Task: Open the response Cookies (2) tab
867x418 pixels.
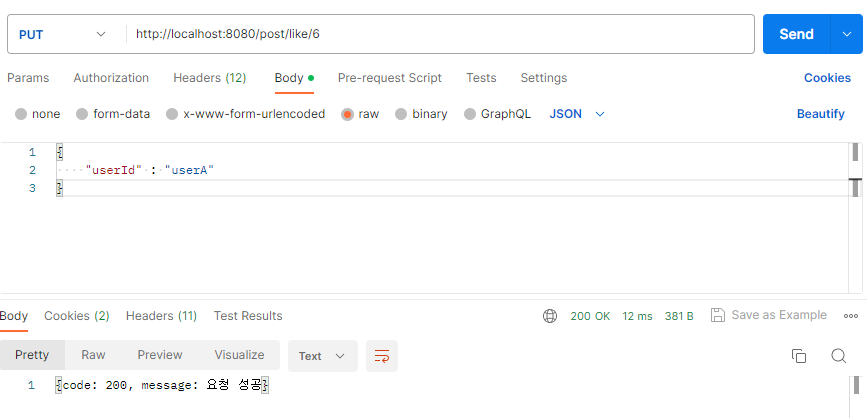Action: pos(77,316)
